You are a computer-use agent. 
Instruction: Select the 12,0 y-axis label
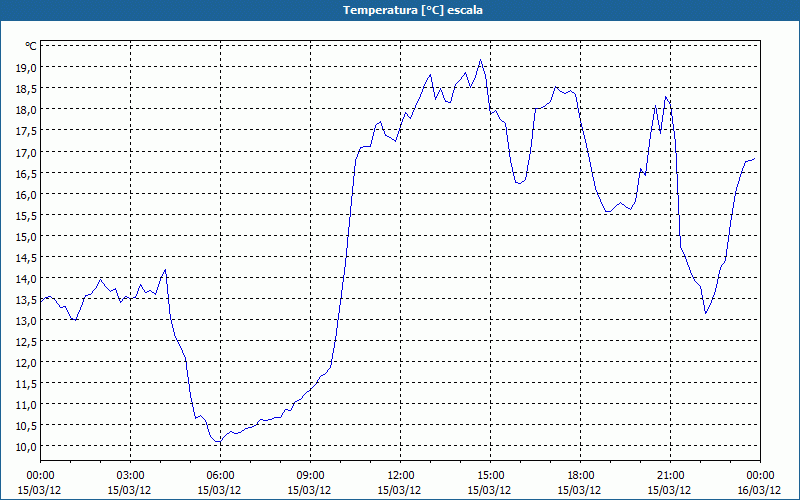coord(28,363)
